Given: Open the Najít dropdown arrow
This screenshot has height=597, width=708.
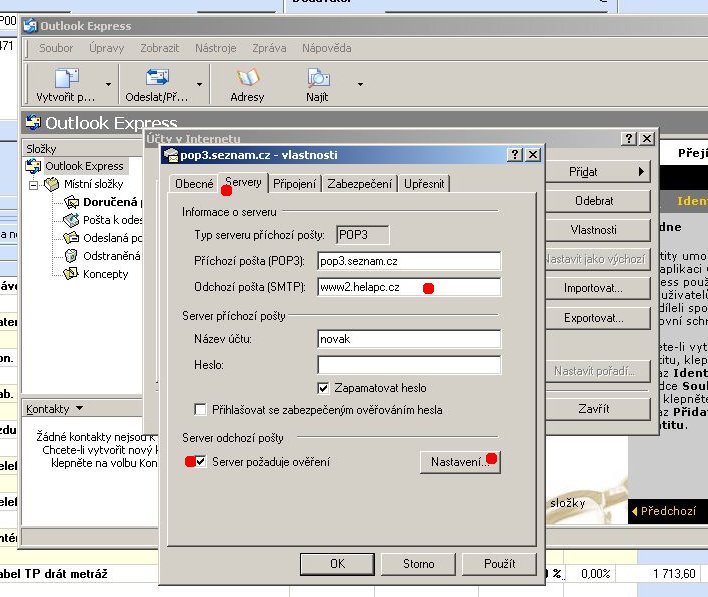Looking at the screenshot, I should (360, 84).
